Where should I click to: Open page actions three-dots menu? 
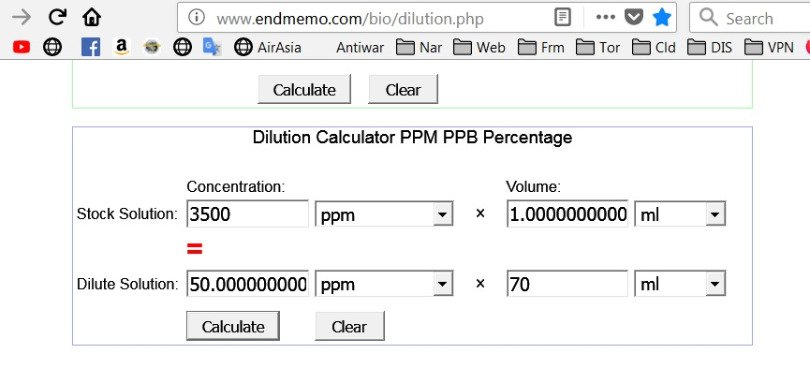605,18
